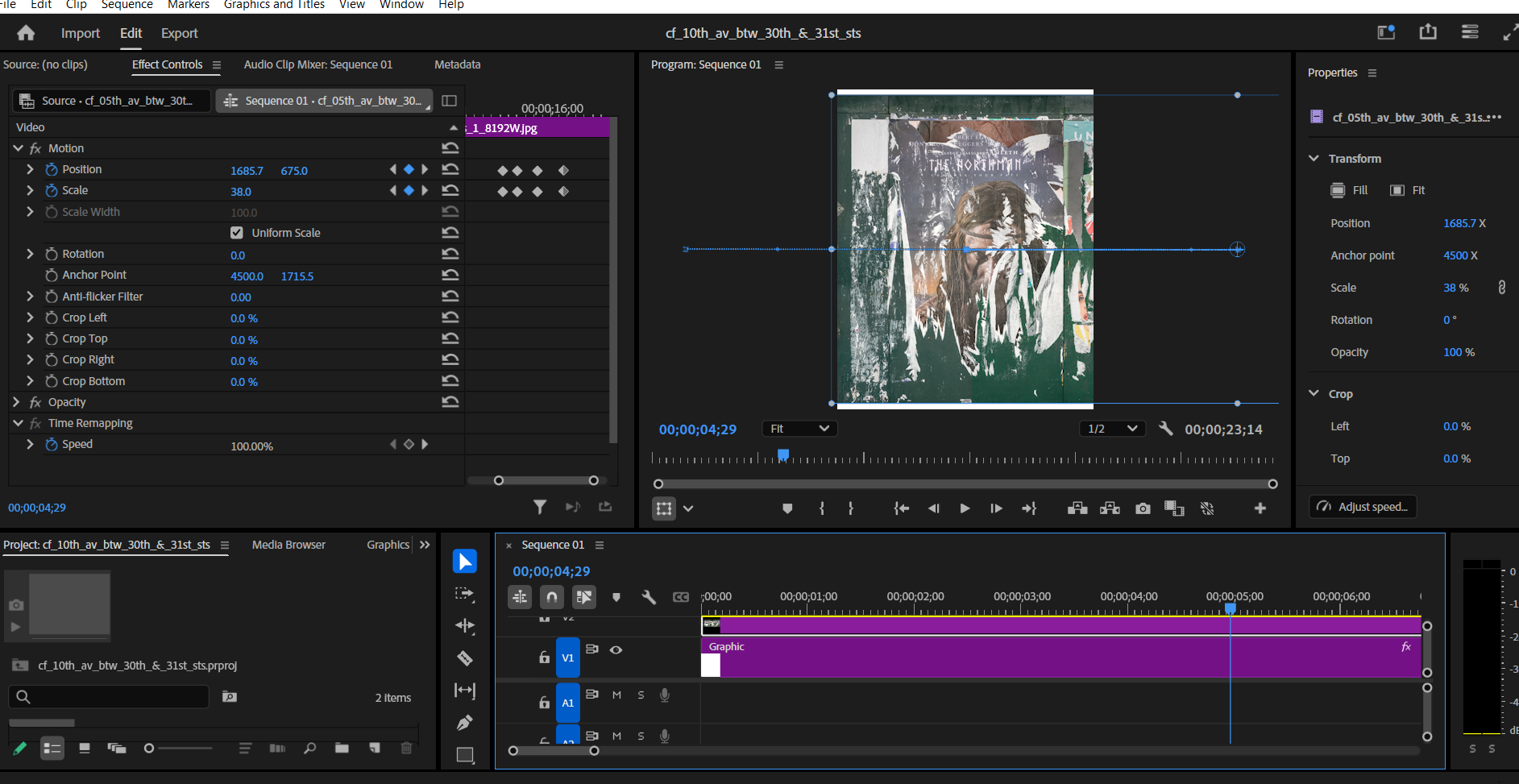Screen dimensions: 1519x784
Task: Select the Pen tool
Action: tap(465, 723)
